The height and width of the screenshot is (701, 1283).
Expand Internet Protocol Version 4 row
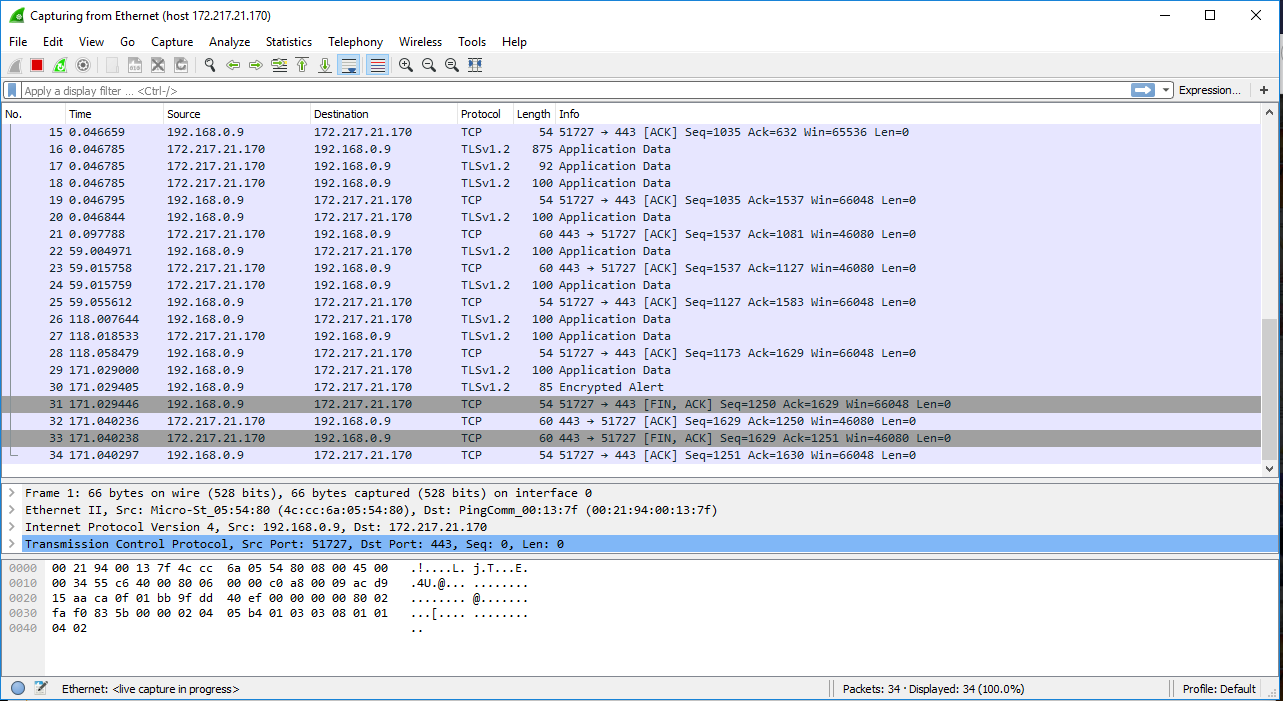12,527
